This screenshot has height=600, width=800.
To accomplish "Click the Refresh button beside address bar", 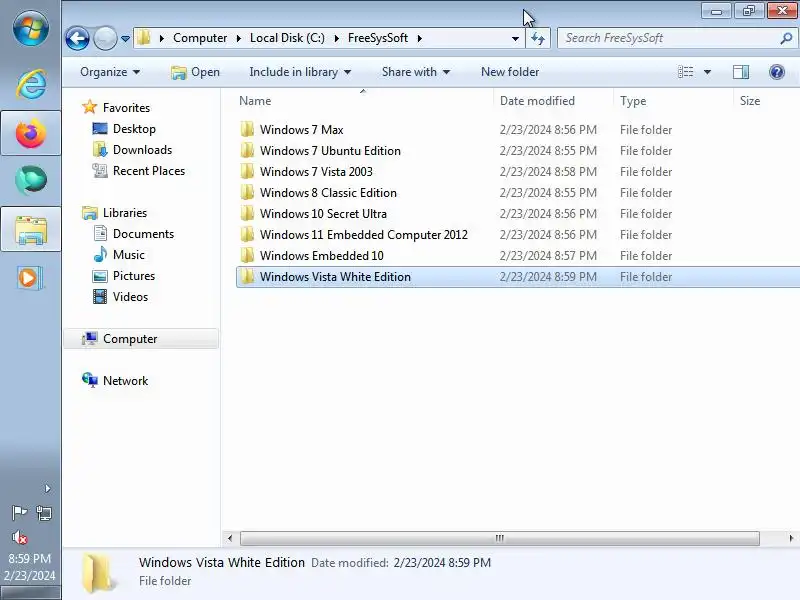I will (538, 38).
